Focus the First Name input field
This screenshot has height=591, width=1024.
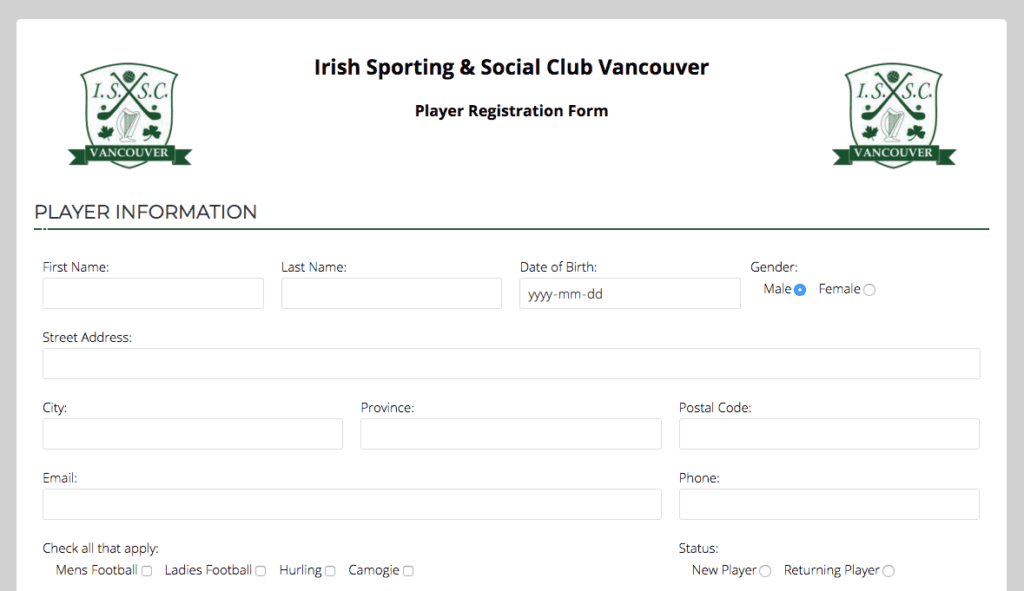(x=153, y=293)
